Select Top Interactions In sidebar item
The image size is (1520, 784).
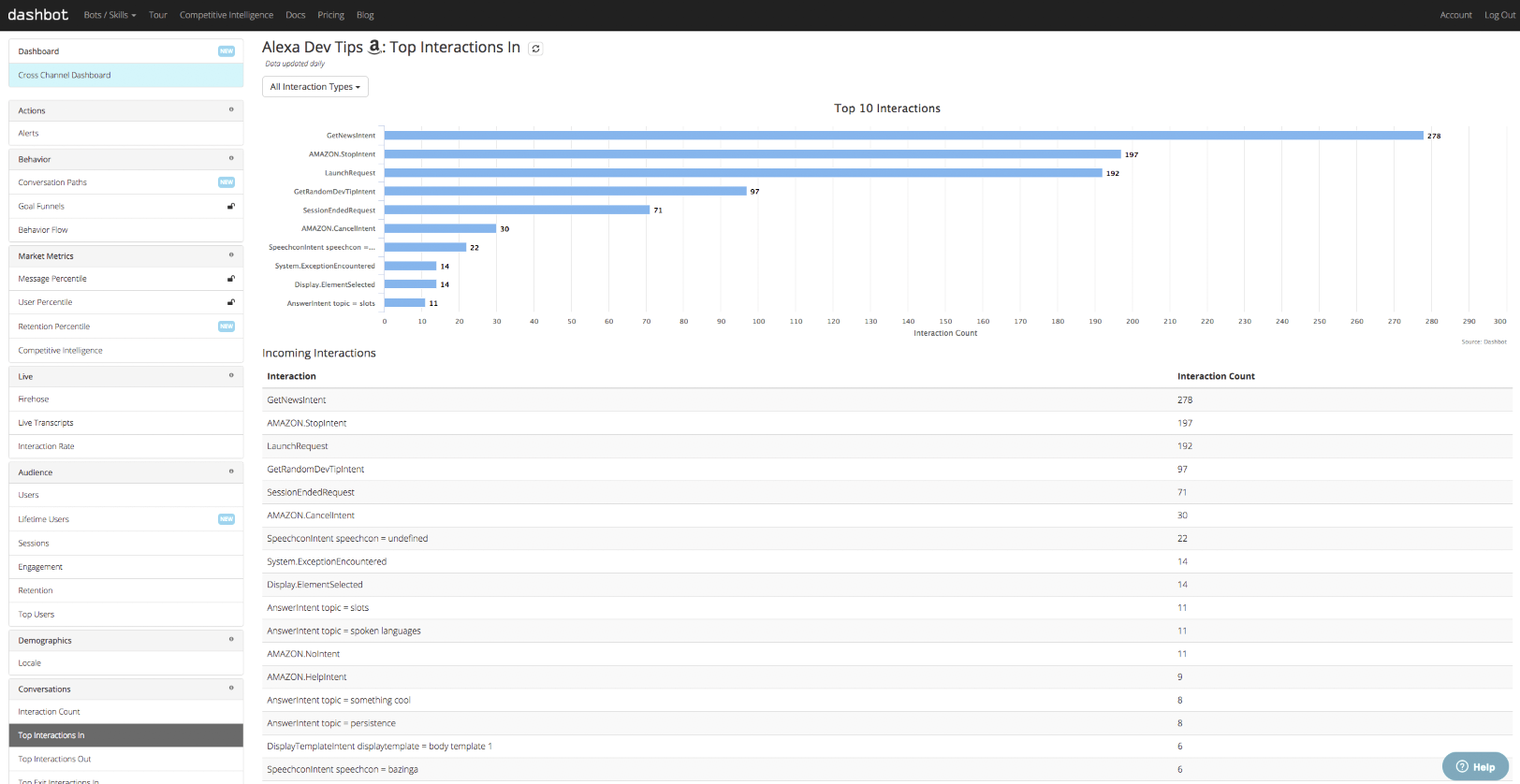click(125, 735)
